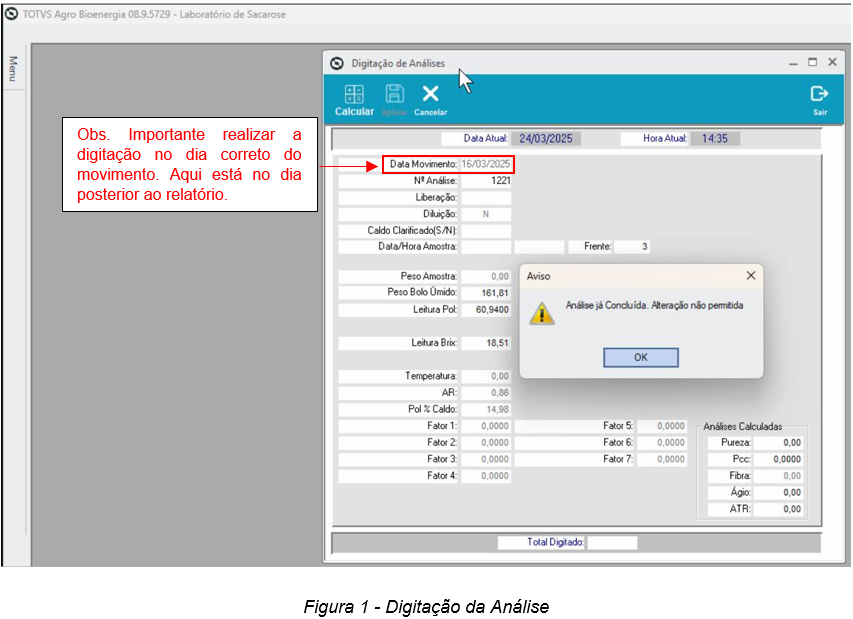Click the Total Digitado field
853x619 pixels.
point(612,542)
